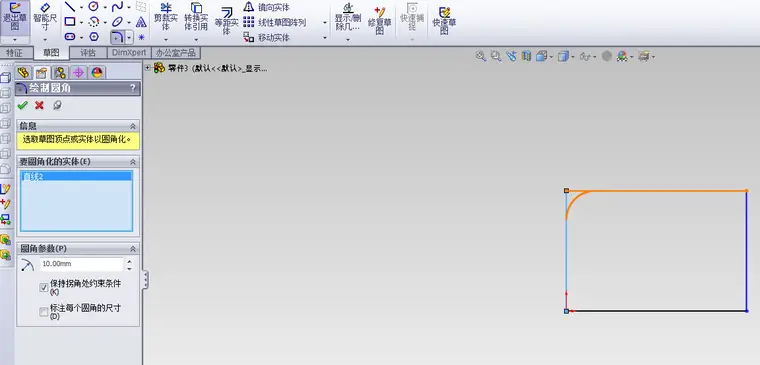The height and width of the screenshot is (365, 760).
Task: Open the Line tool dropdown arrow
Action: pyautogui.click(x=81, y=7)
